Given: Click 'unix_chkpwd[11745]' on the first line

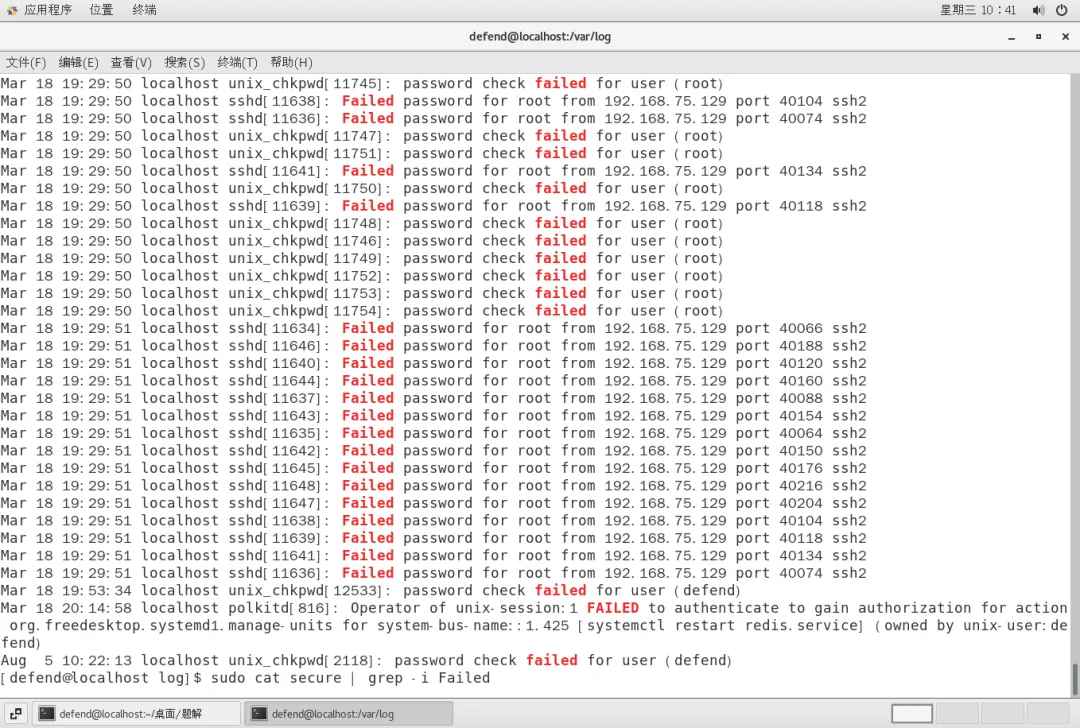Looking at the screenshot, I should [x=305, y=83].
